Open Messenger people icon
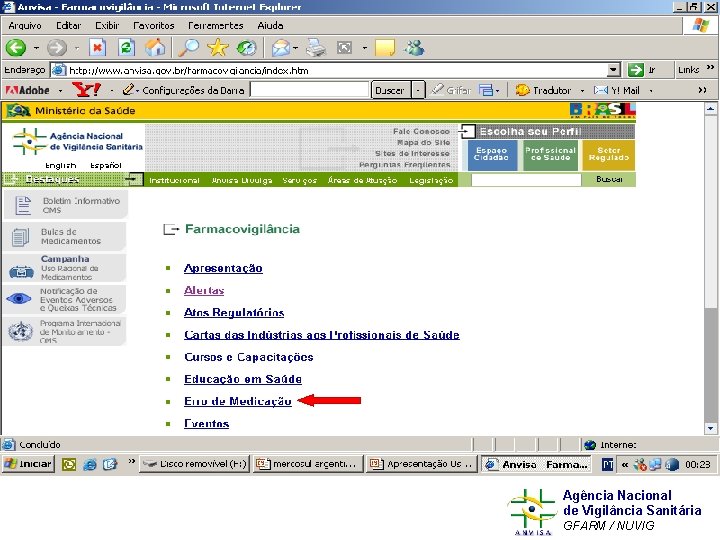Screen dimensions: 720x540 (x=415, y=47)
